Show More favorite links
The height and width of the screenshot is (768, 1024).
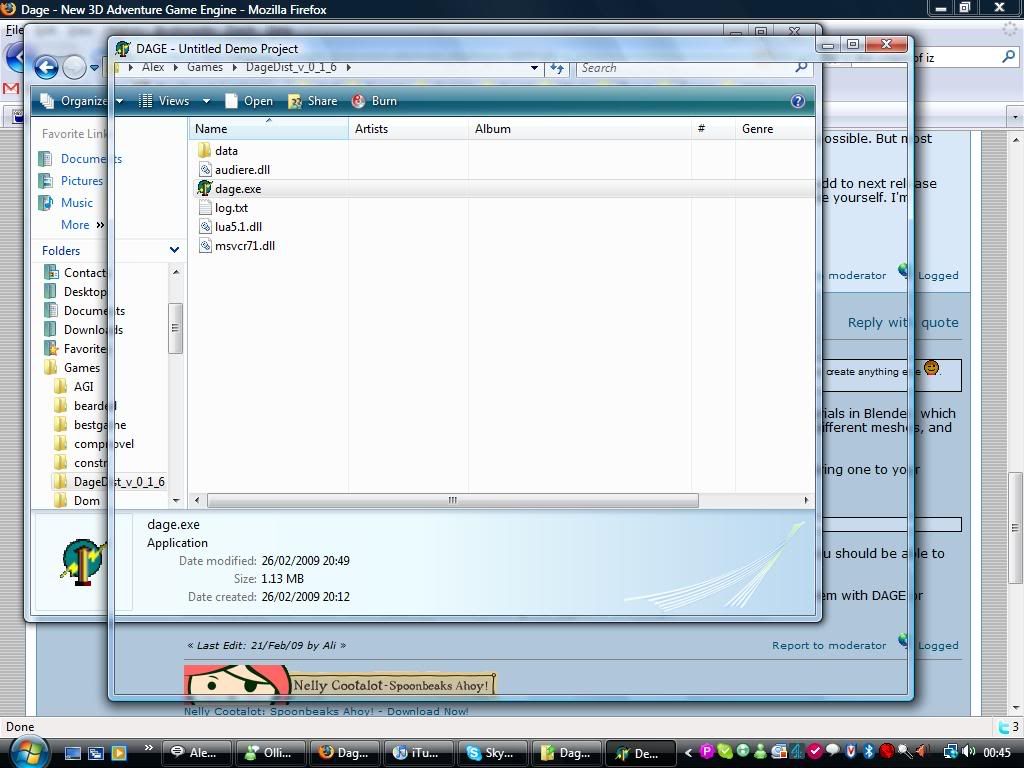click(x=82, y=225)
